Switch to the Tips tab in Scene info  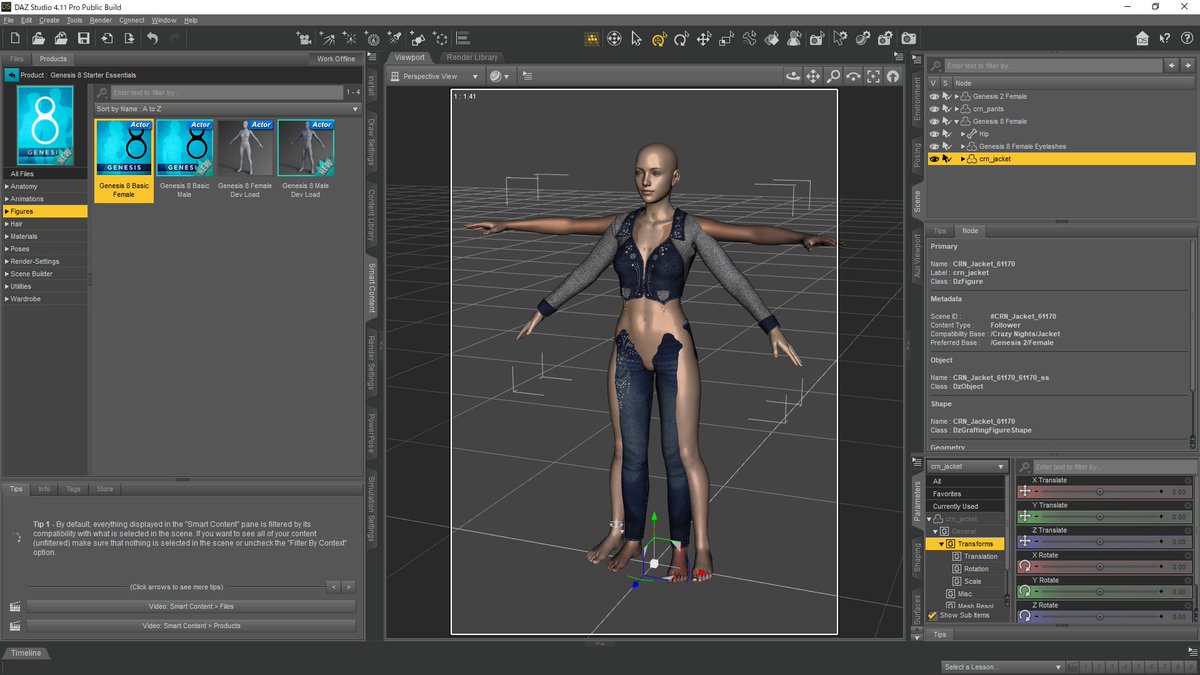(x=939, y=231)
